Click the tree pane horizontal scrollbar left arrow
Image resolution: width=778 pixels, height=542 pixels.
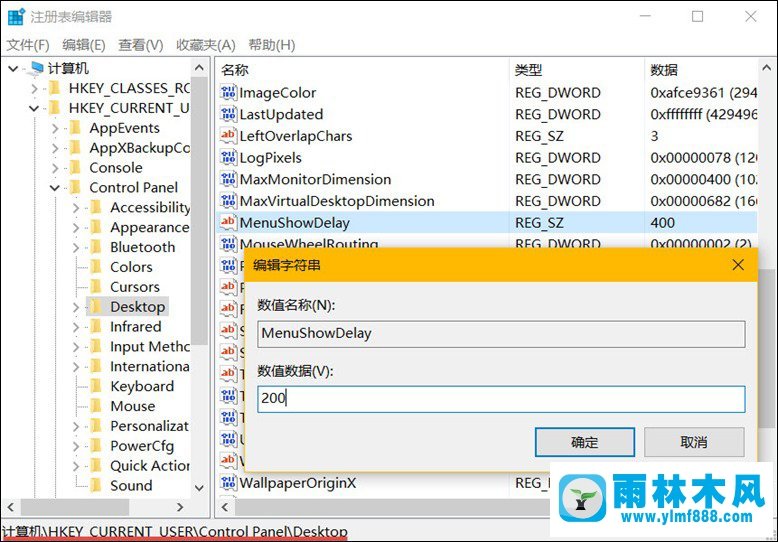pos(10,507)
